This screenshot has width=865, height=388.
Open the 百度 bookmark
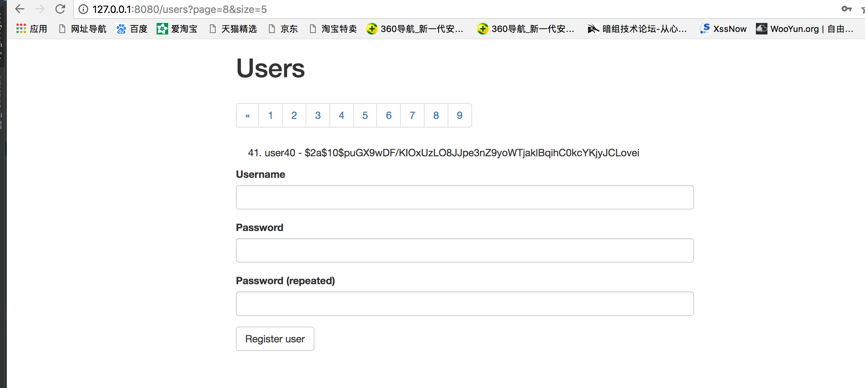tap(132, 29)
